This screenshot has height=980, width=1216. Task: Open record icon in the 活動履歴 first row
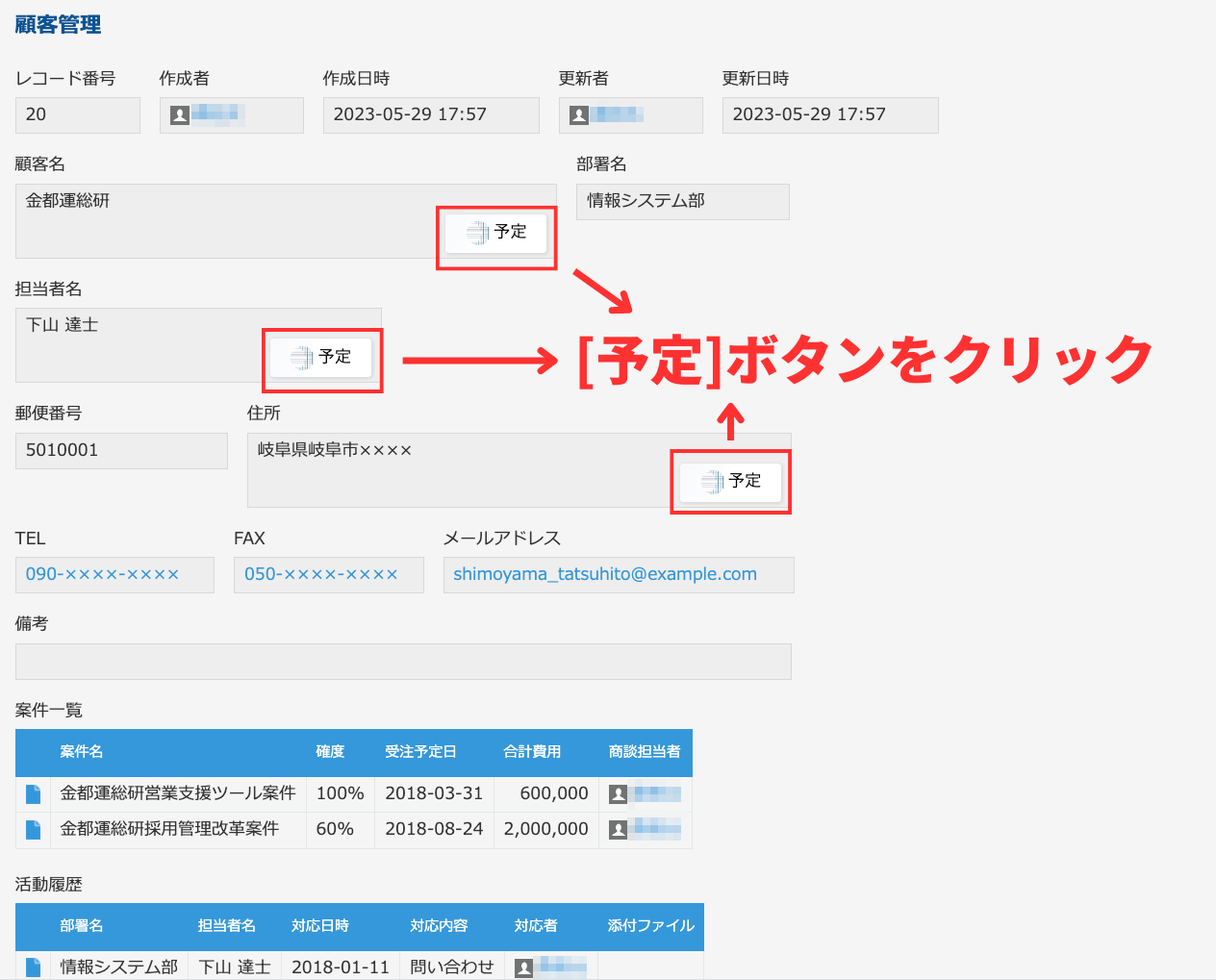click(x=34, y=967)
